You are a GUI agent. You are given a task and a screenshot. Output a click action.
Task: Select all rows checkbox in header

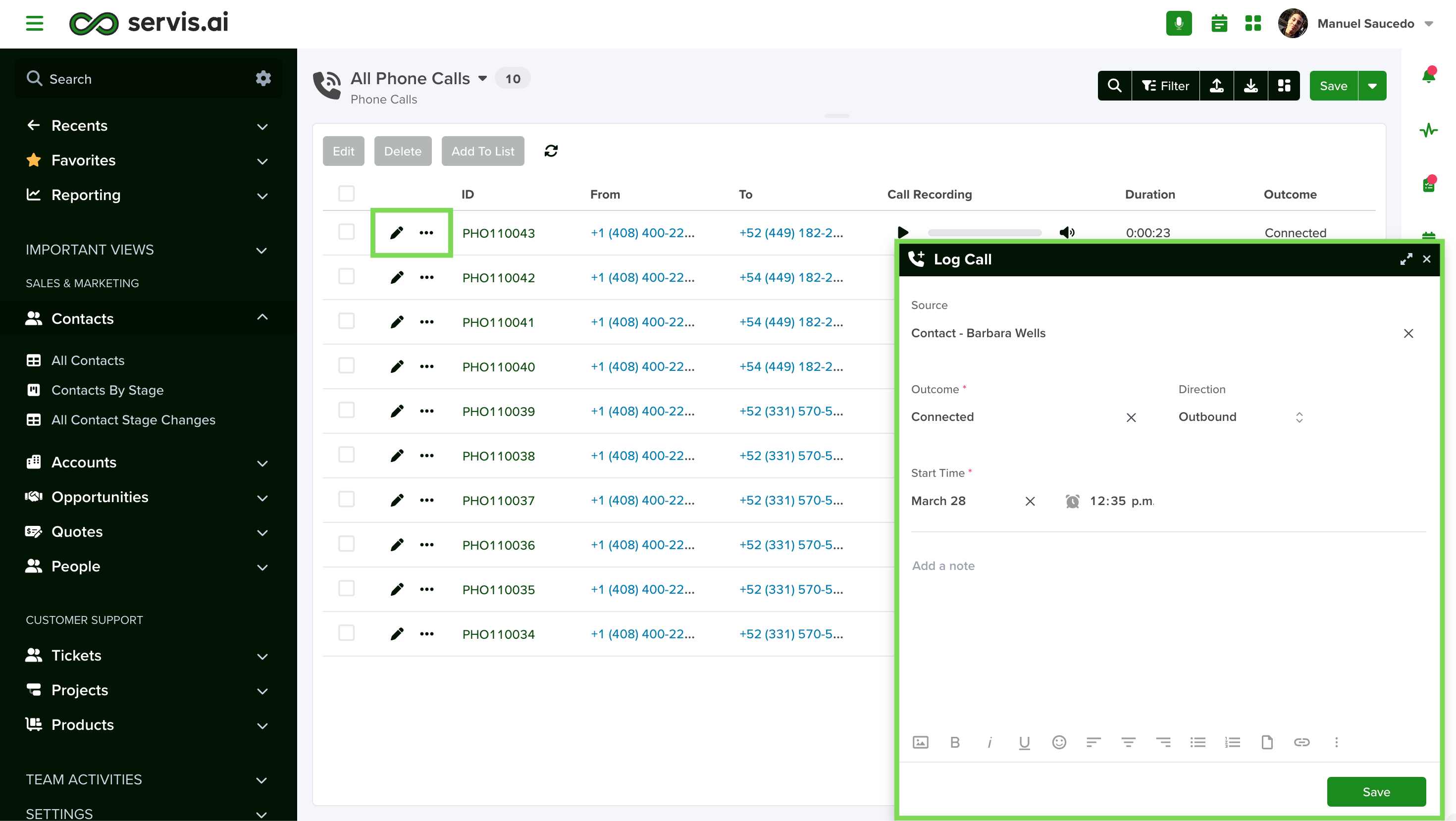tap(347, 194)
